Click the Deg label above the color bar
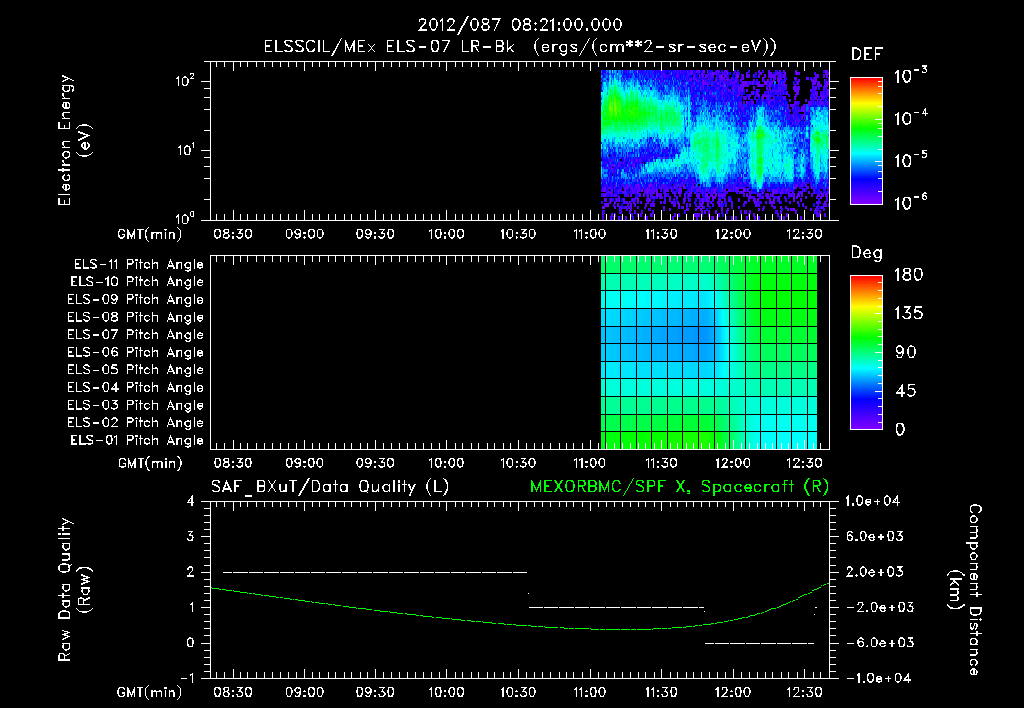This screenshot has height=708, width=1024. (x=867, y=253)
